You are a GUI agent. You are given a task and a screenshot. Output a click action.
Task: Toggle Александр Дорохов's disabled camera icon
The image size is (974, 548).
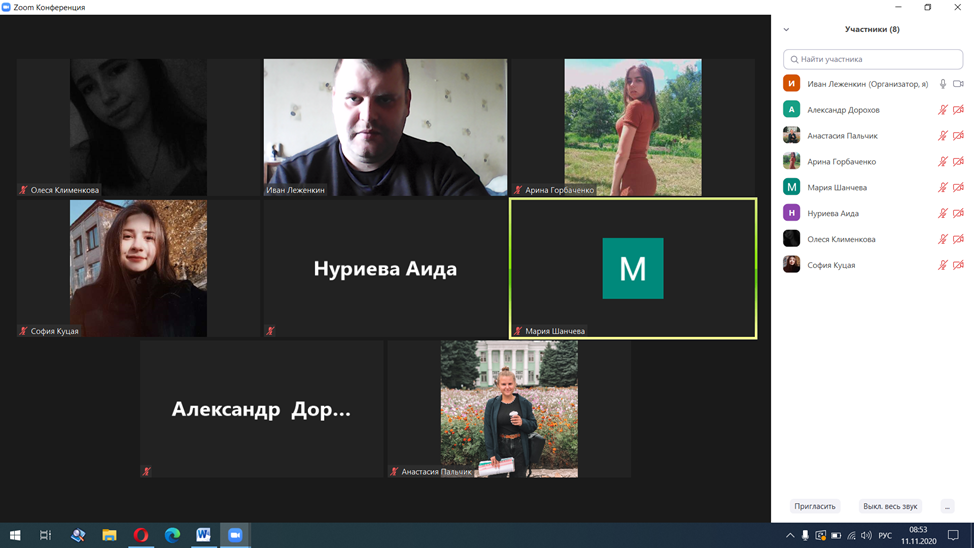pyautogui.click(x=958, y=110)
